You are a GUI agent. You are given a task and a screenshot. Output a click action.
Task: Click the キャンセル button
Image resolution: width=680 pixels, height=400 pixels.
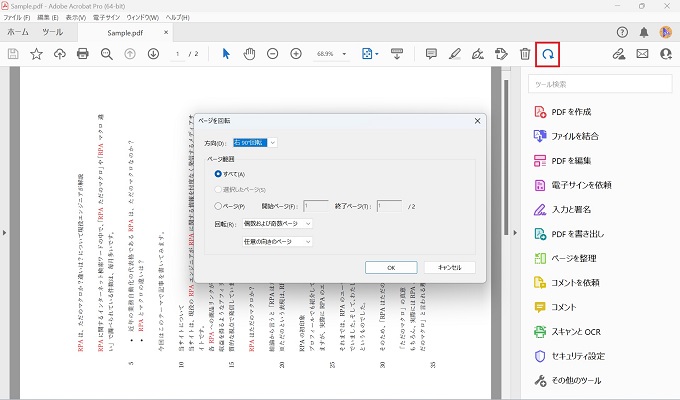pos(450,268)
